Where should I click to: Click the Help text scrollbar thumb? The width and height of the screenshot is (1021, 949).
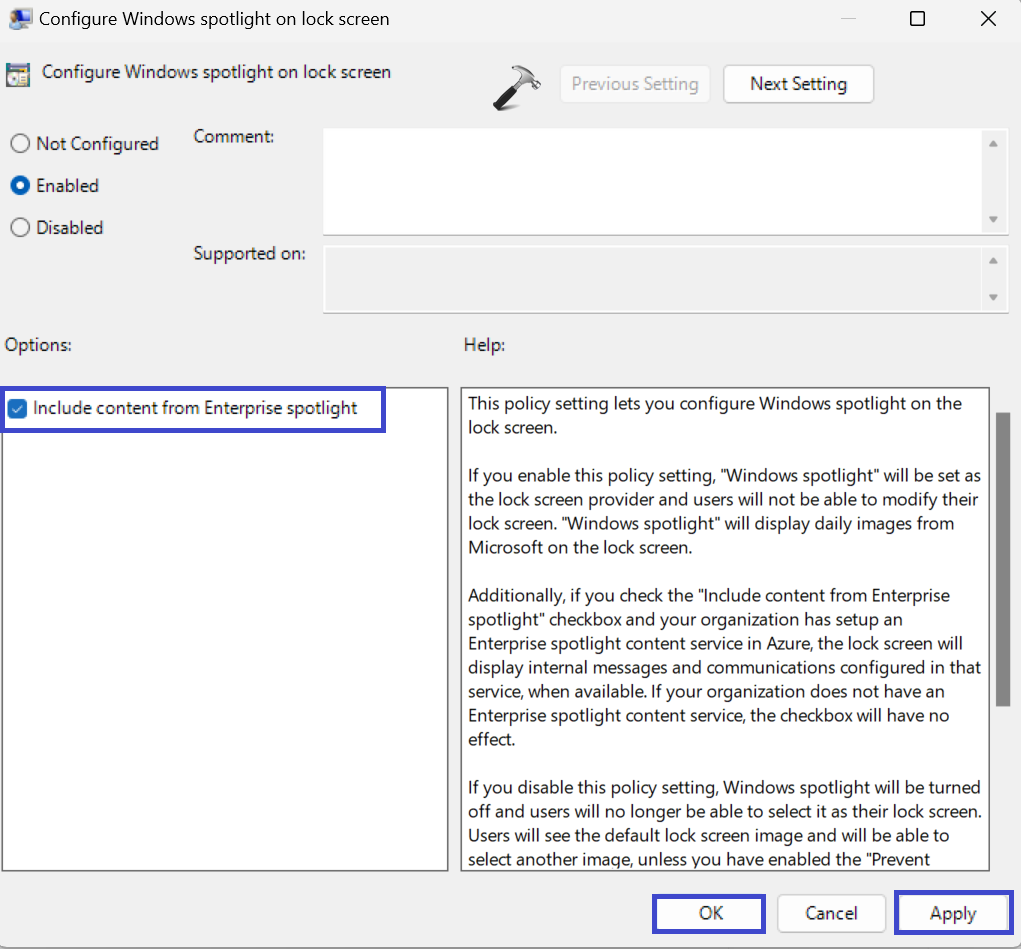pos(1002,560)
